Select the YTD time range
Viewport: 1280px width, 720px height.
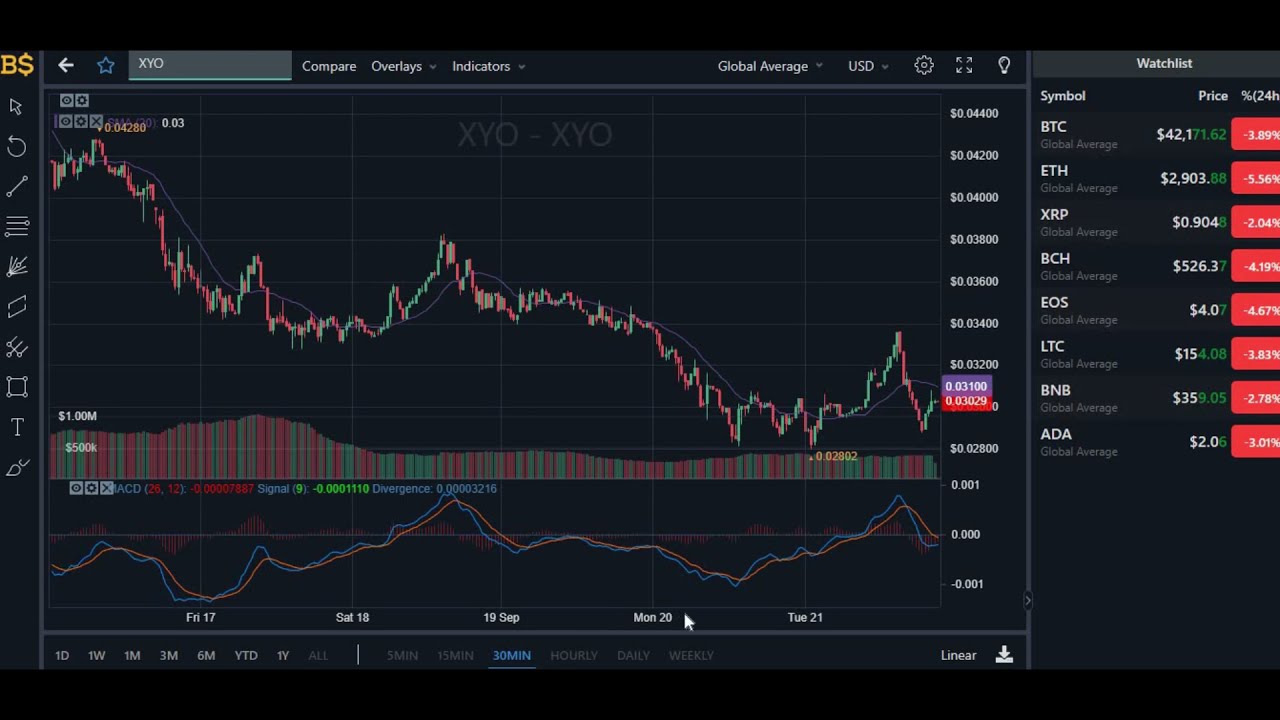246,655
